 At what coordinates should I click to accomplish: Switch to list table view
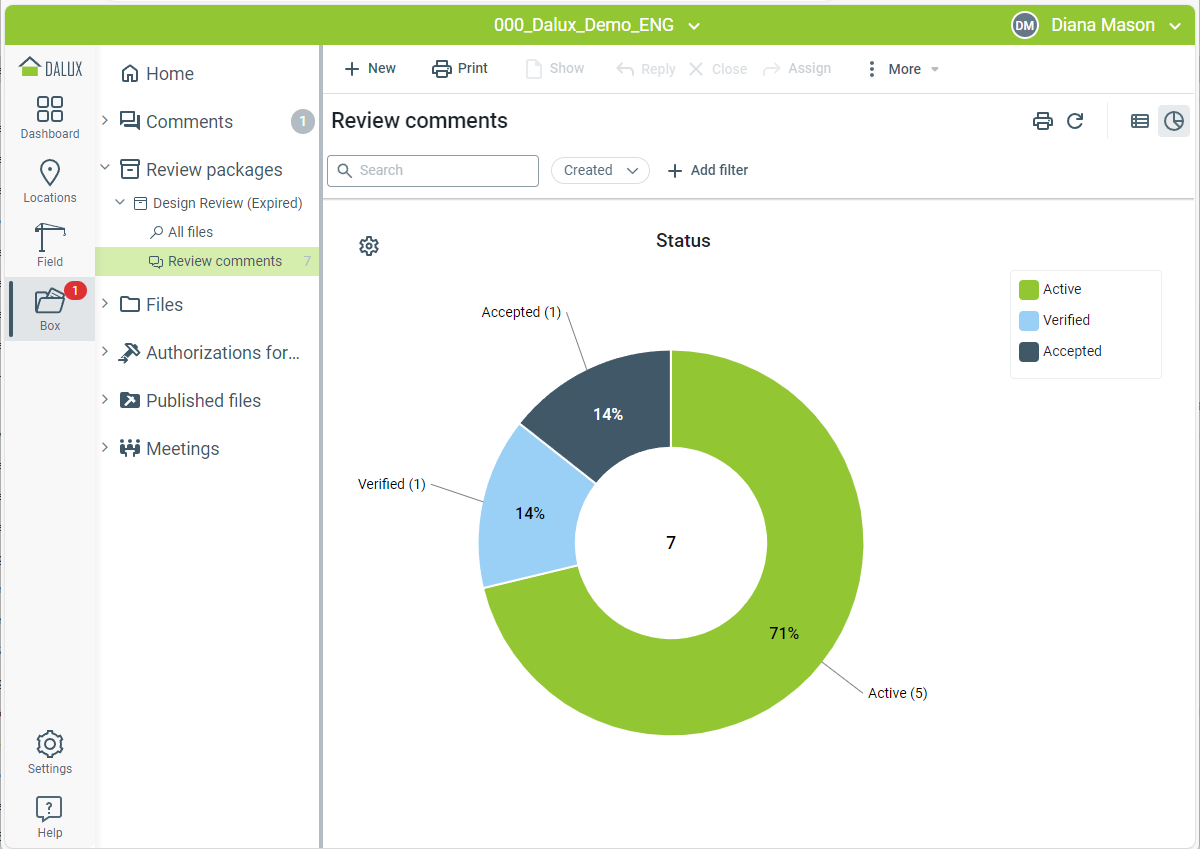click(x=1140, y=121)
